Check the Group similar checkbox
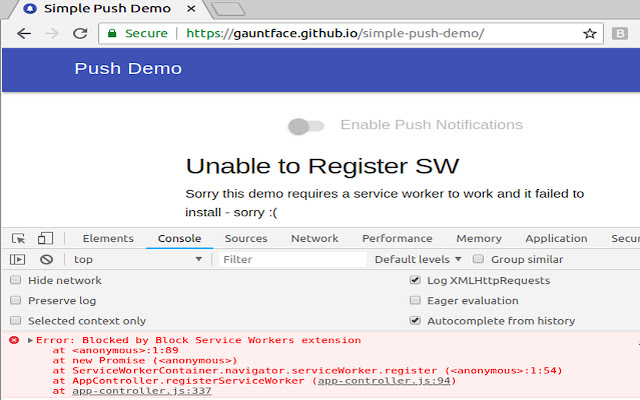The image size is (640, 400). point(478,259)
